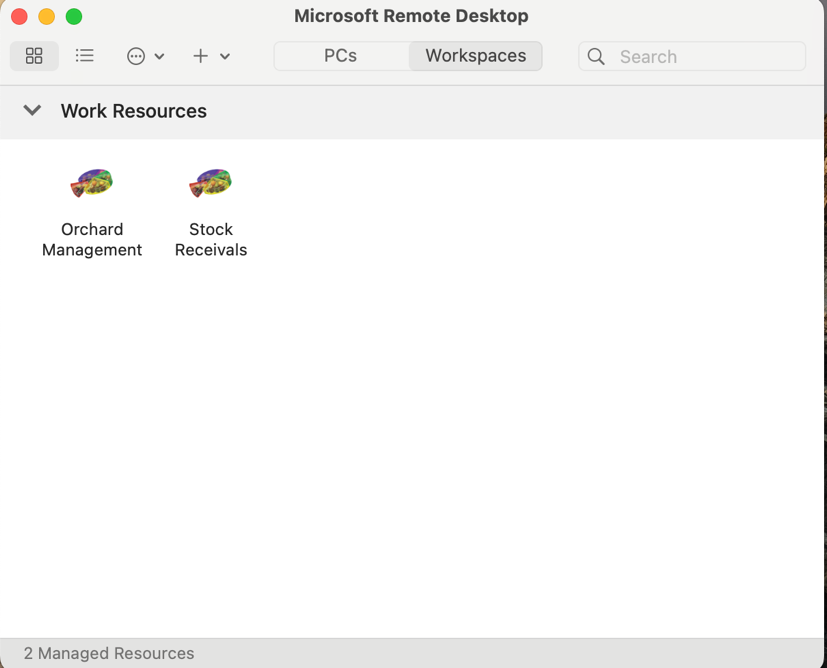Image resolution: width=827 pixels, height=668 pixels.
Task: Select the Stock Receivals app icon
Action: [211, 183]
